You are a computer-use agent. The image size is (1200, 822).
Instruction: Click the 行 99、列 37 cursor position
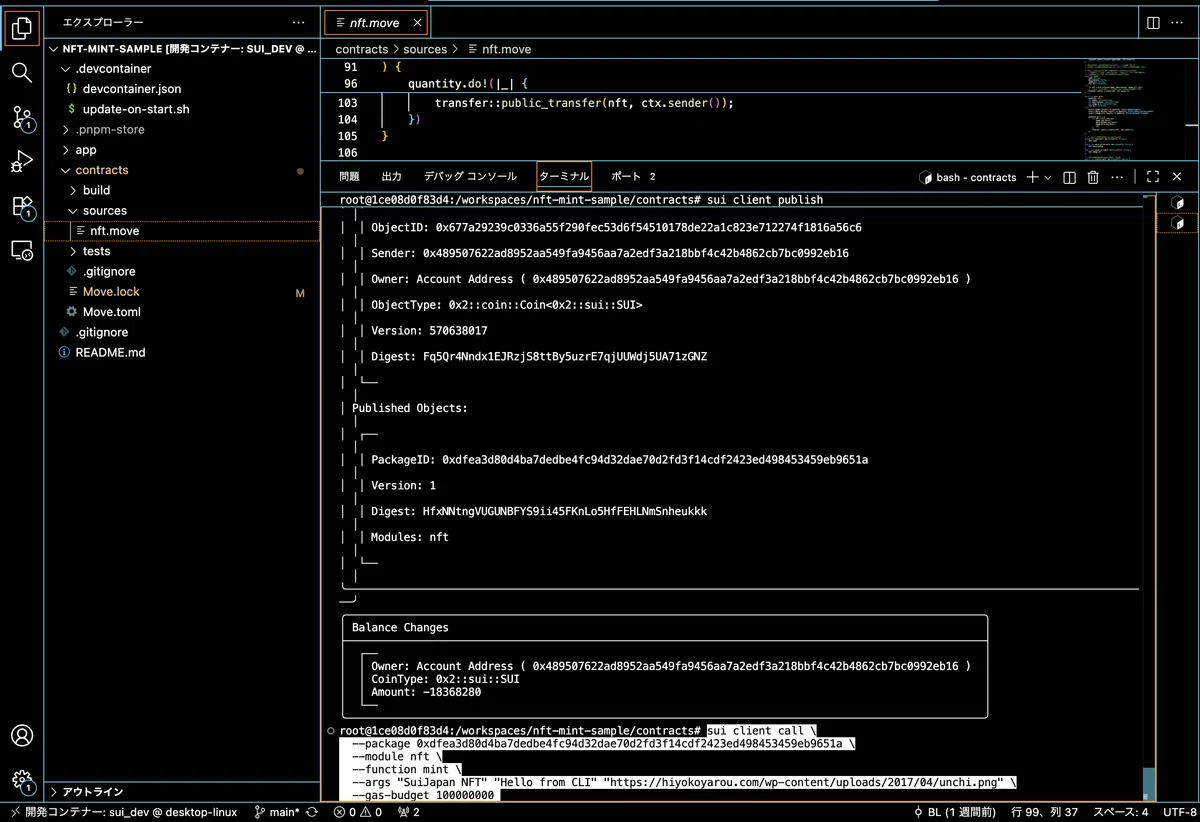pos(1045,812)
